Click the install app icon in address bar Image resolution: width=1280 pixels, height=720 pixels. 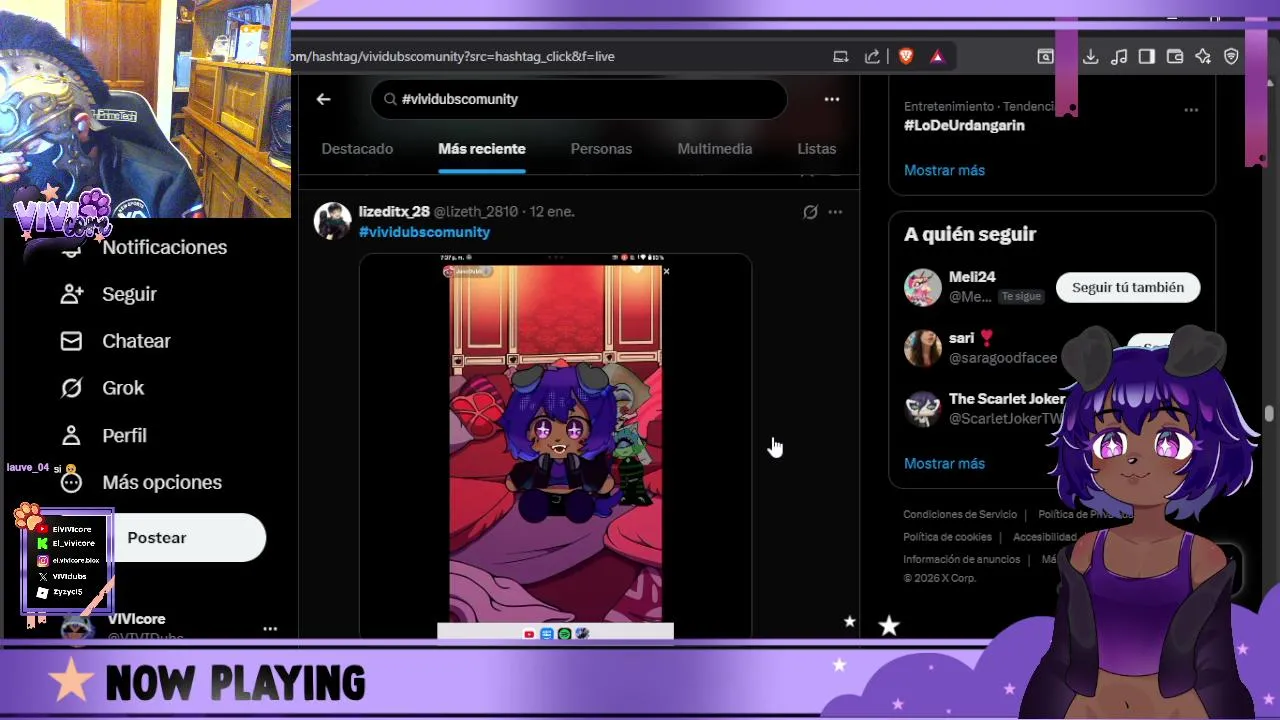(841, 57)
